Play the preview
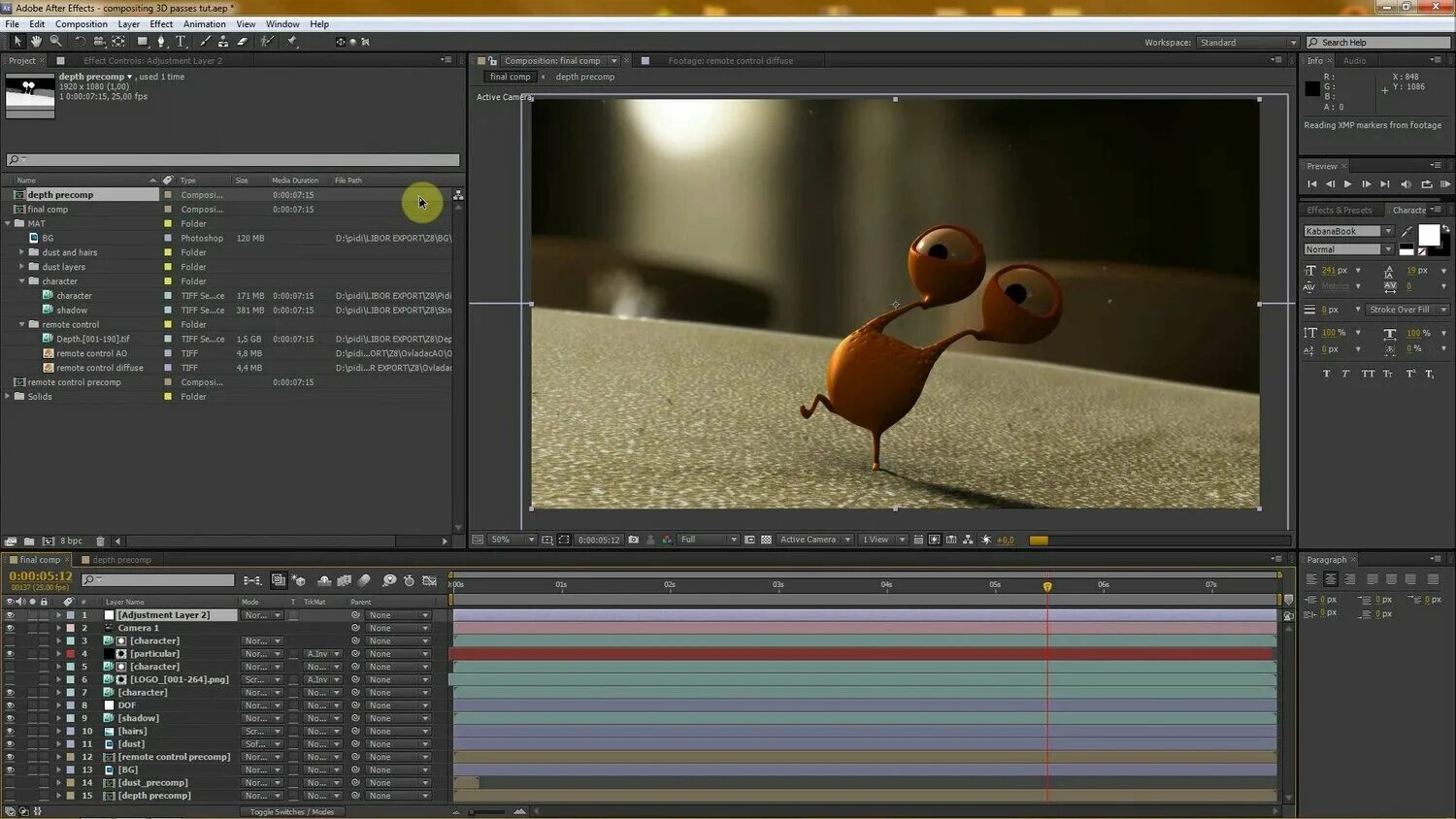The image size is (1456, 819). [x=1347, y=184]
